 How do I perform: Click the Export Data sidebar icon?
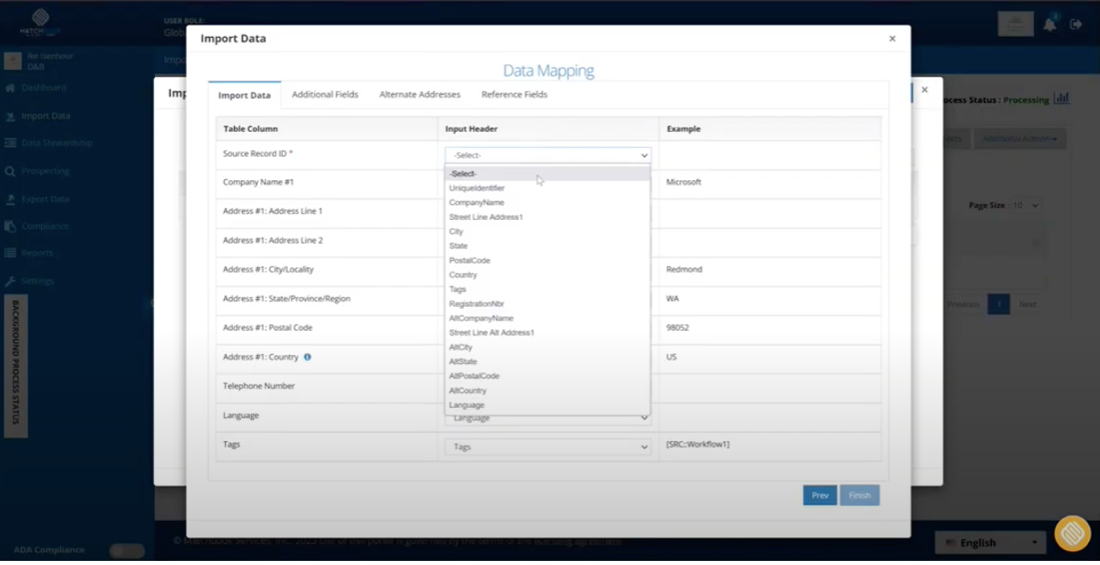pyautogui.click(x=10, y=199)
